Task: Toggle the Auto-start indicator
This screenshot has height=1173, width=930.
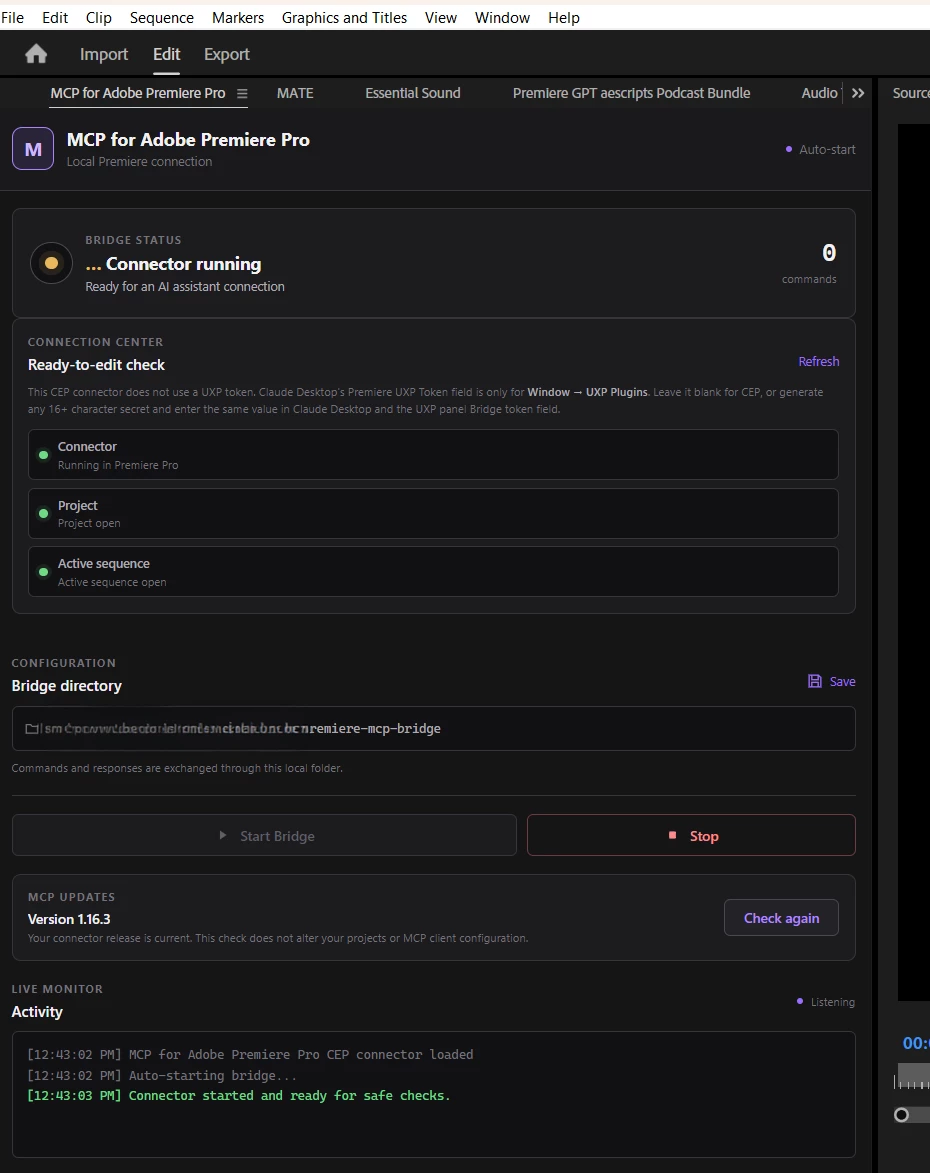Action: coord(820,150)
